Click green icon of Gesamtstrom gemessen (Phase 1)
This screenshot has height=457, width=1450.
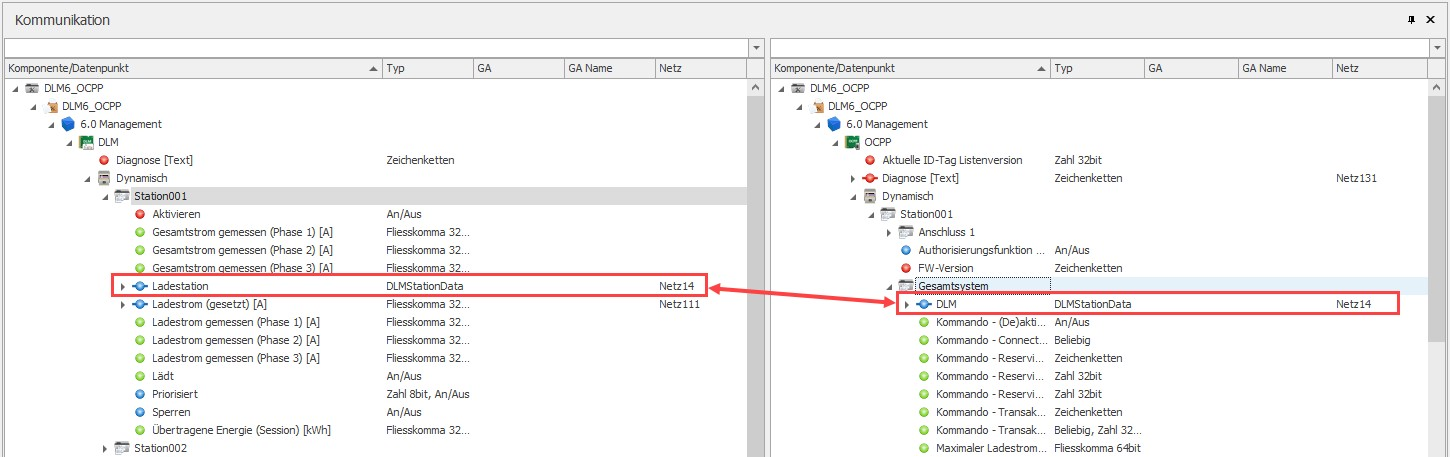pyautogui.click(x=140, y=232)
